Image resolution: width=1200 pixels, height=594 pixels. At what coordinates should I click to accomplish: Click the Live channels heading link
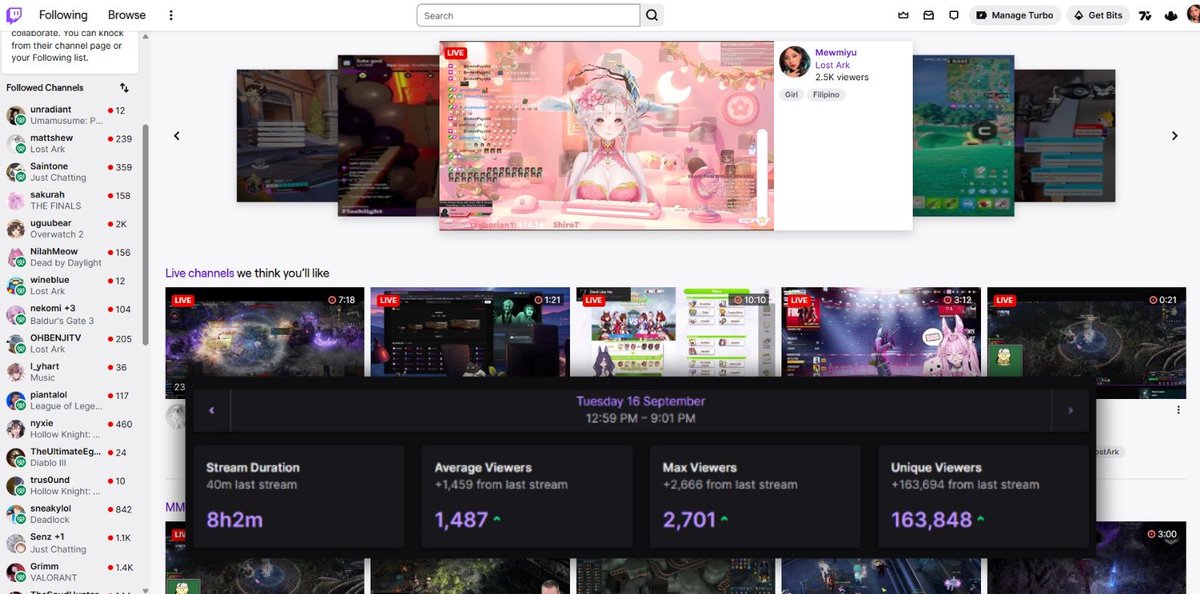point(200,273)
